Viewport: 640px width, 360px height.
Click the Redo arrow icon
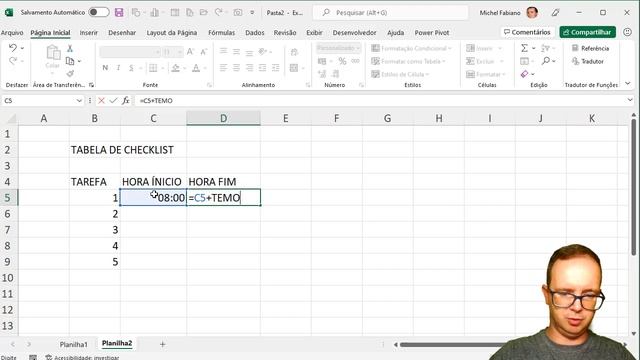12,61
